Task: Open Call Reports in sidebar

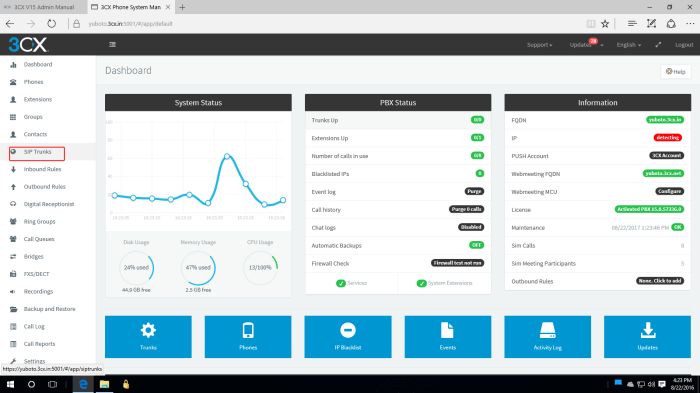Action: pyautogui.click(x=39, y=343)
